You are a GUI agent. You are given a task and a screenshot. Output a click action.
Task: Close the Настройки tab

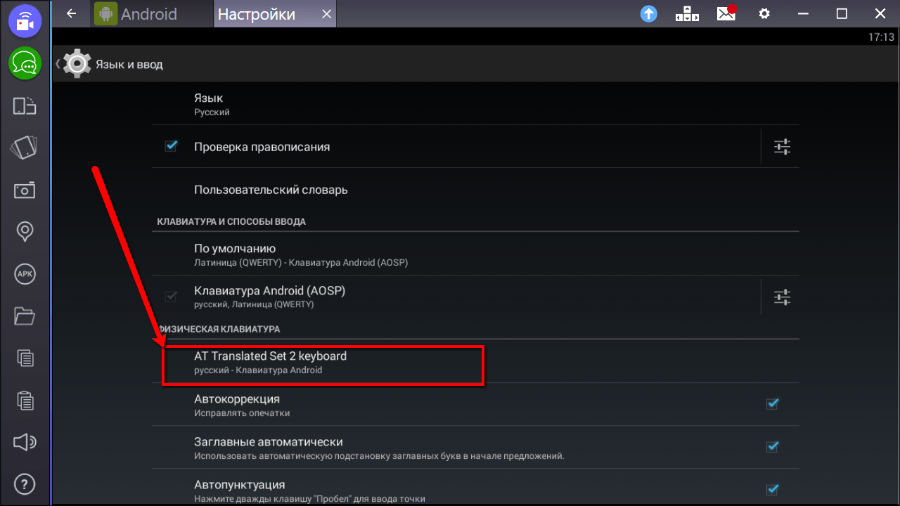(x=326, y=14)
